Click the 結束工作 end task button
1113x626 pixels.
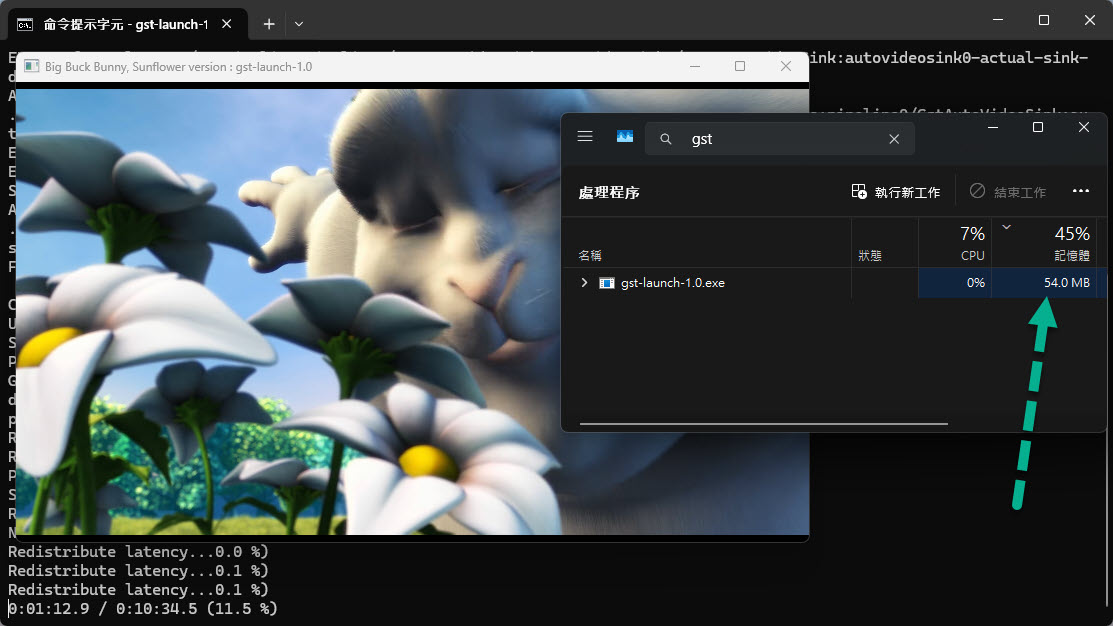click(x=1008, y=192)
